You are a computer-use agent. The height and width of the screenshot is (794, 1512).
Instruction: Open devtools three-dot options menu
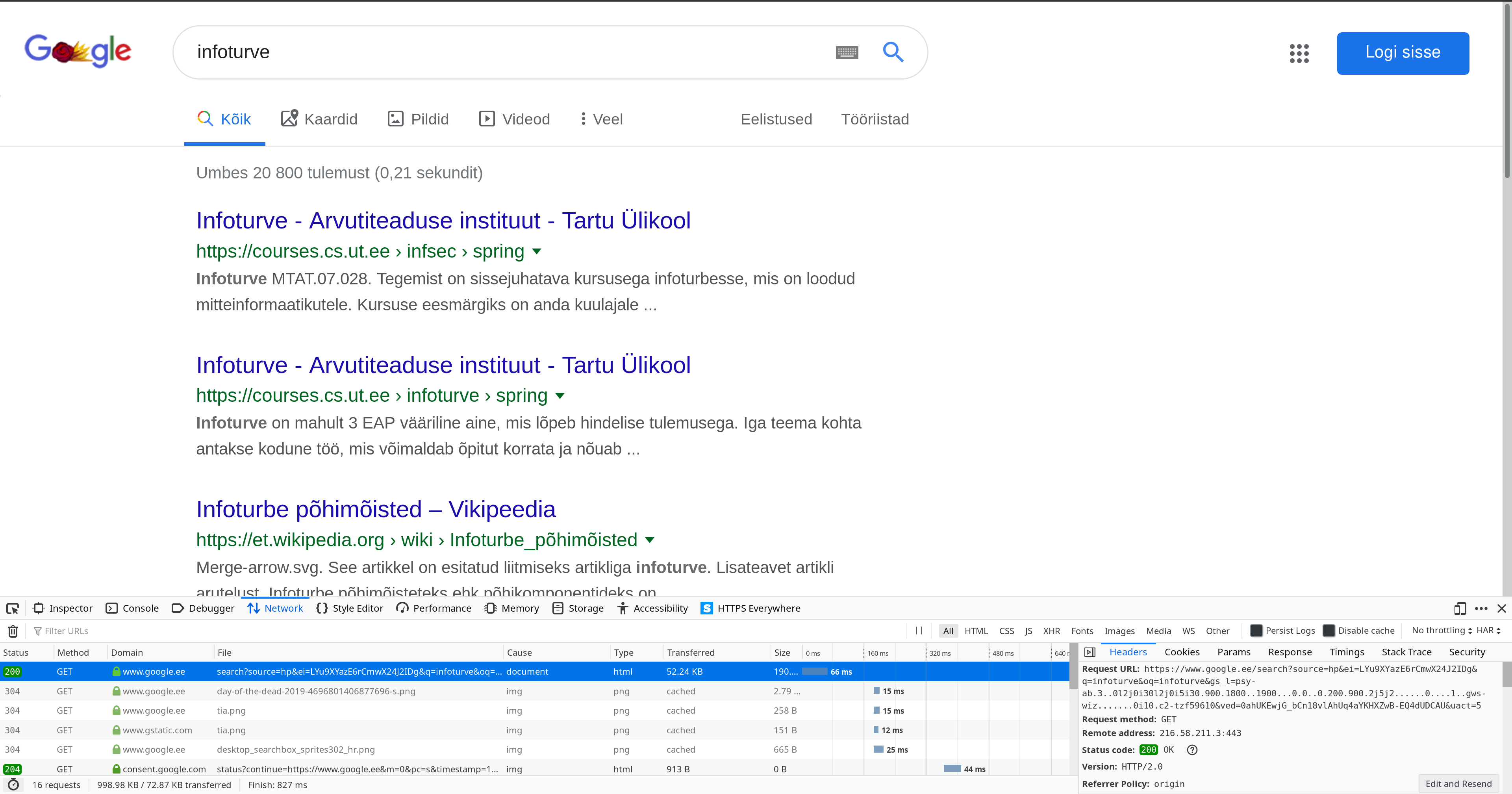1481,608
